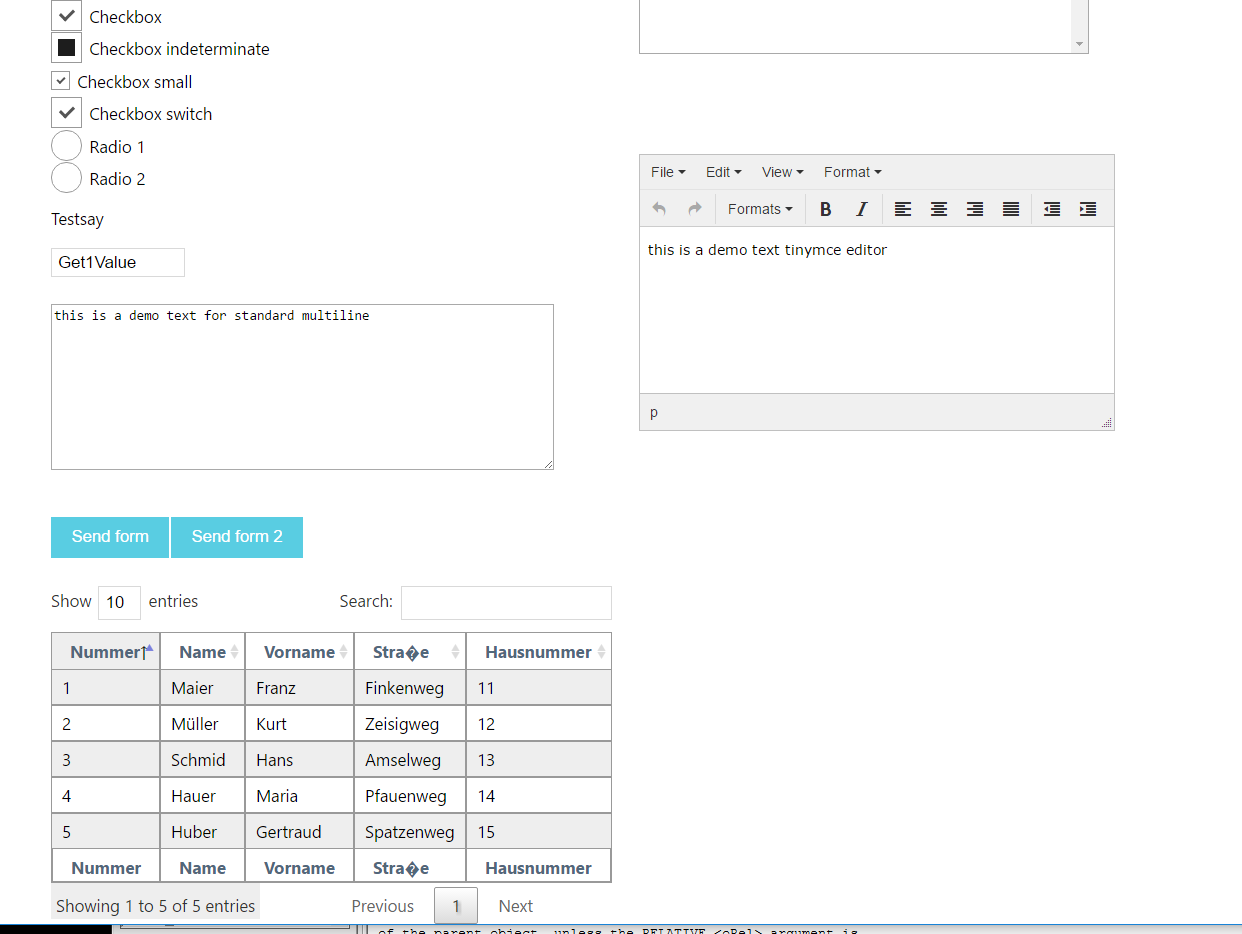Viewport: 1242px width, 934px height.
Task: Select the Radio 2 option
Action: point(66,178)
